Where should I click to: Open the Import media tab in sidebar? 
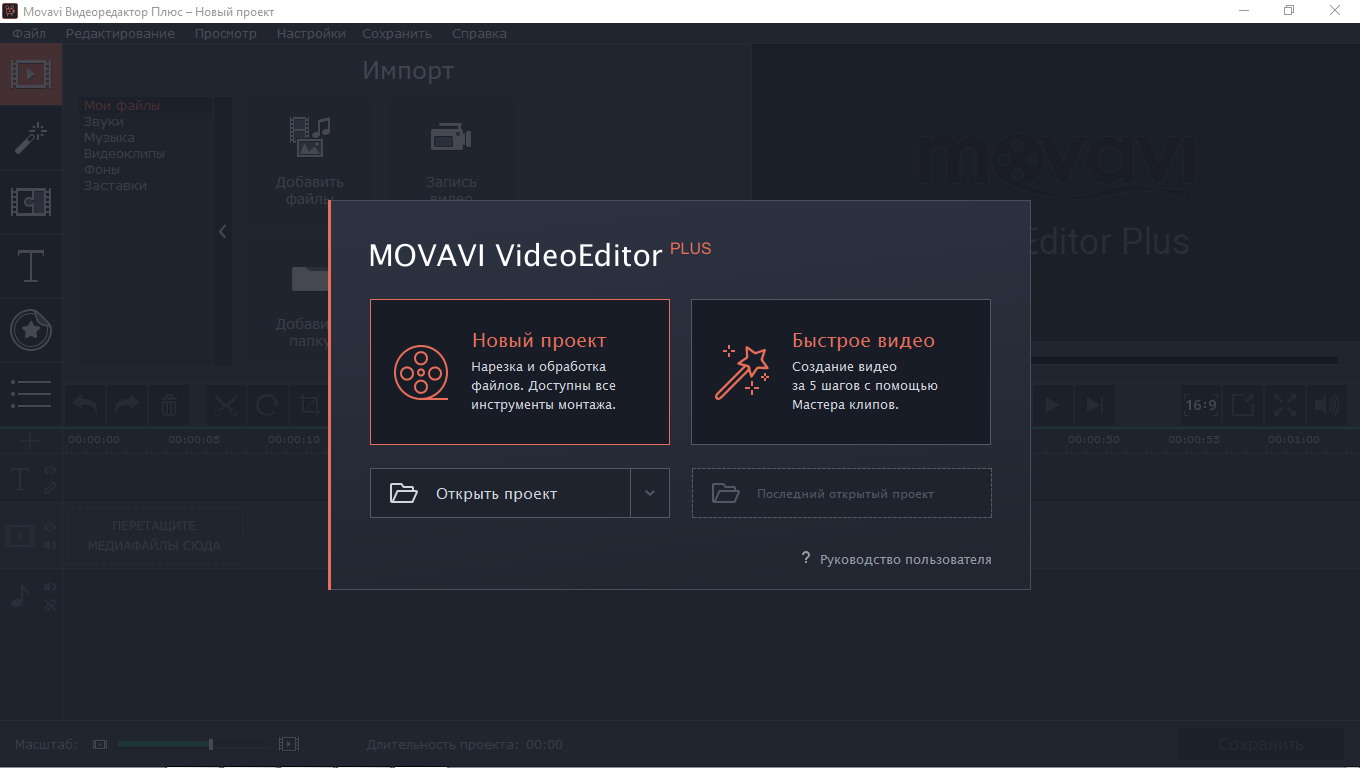pyautogui.click(x=31, y=74)
